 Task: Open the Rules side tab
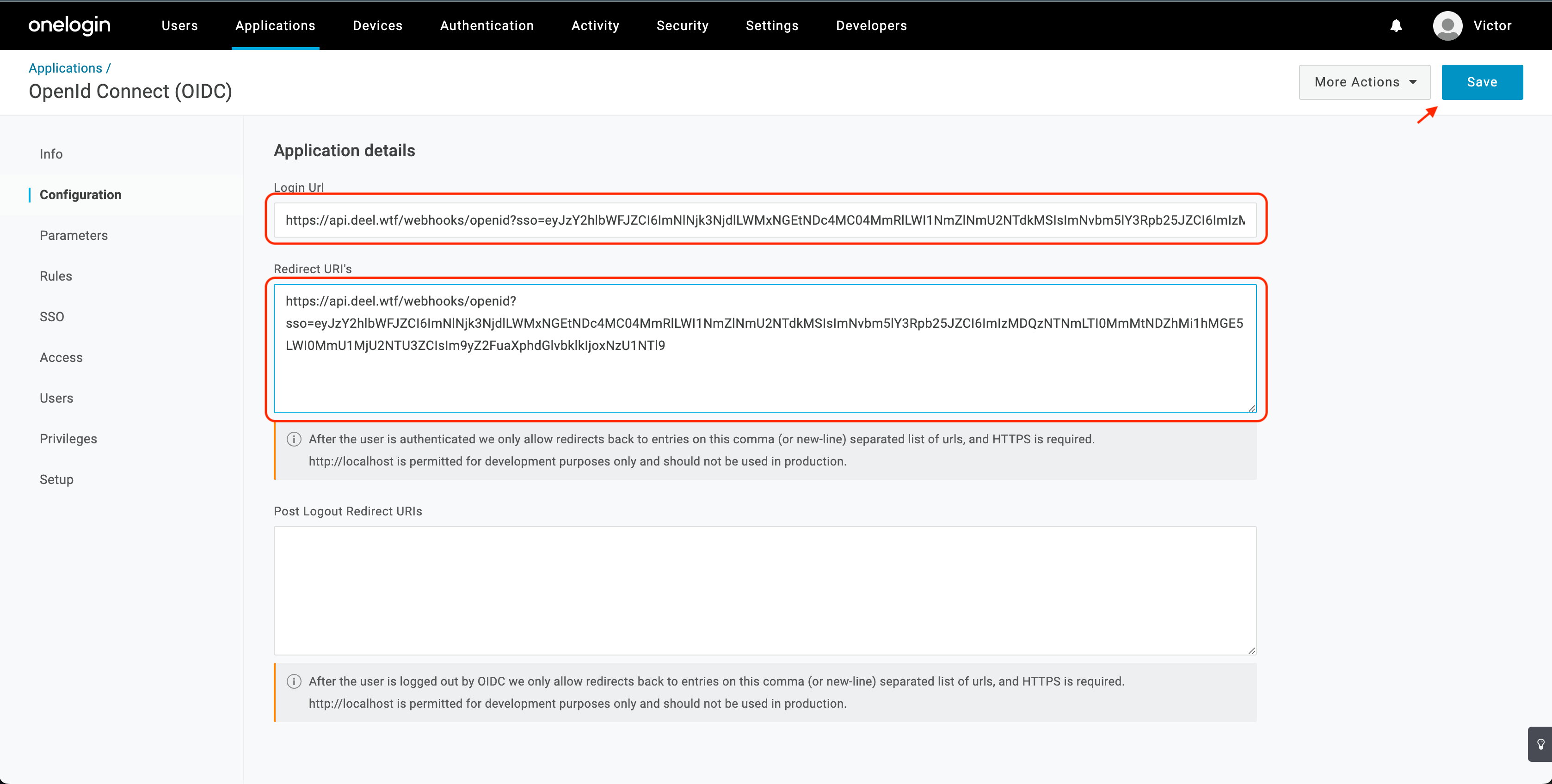click(56, 276)
